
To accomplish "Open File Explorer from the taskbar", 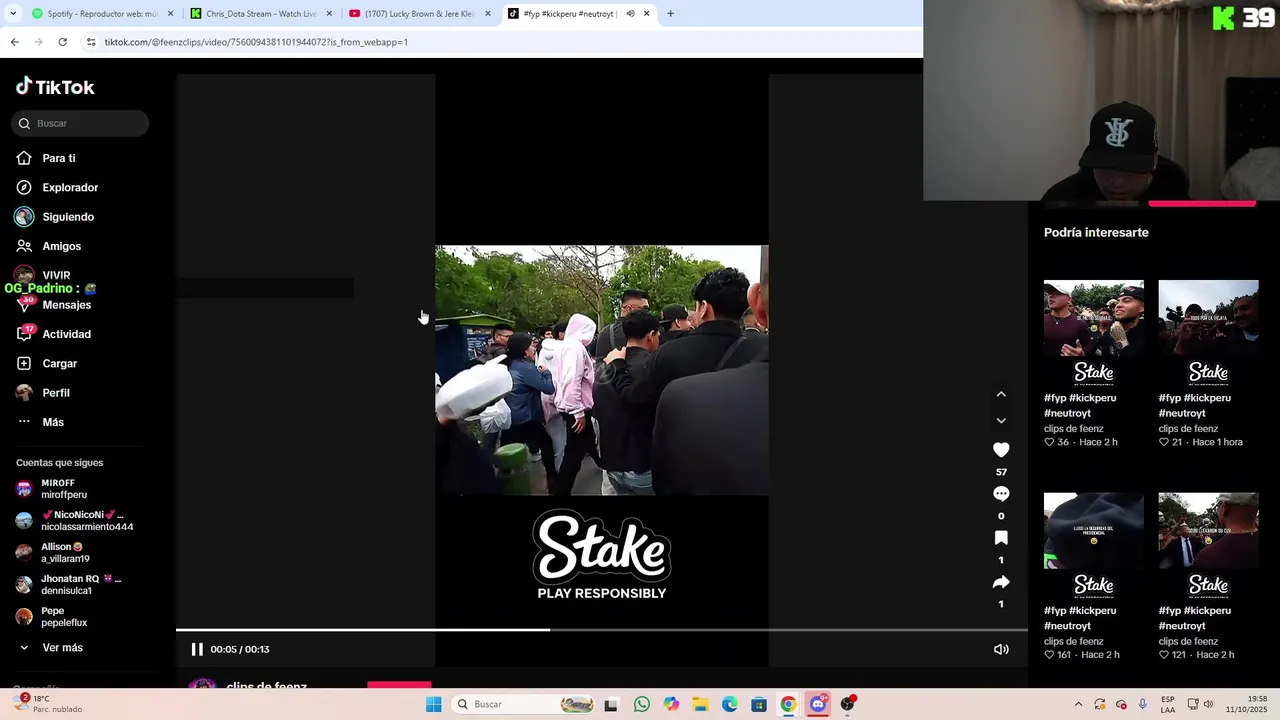I will [700, 704].
